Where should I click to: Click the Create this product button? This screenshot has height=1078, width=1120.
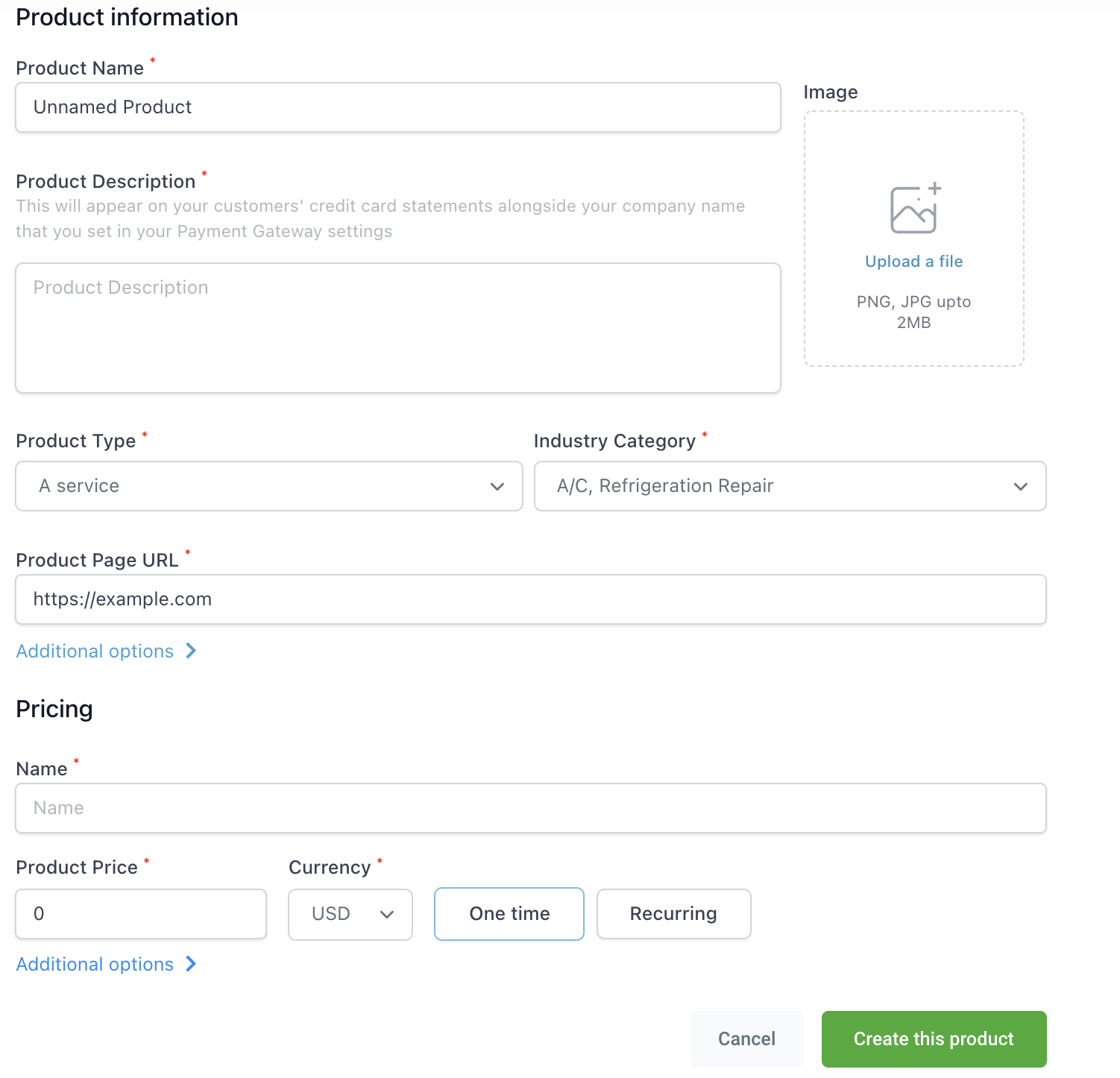tap(933, 1038)
